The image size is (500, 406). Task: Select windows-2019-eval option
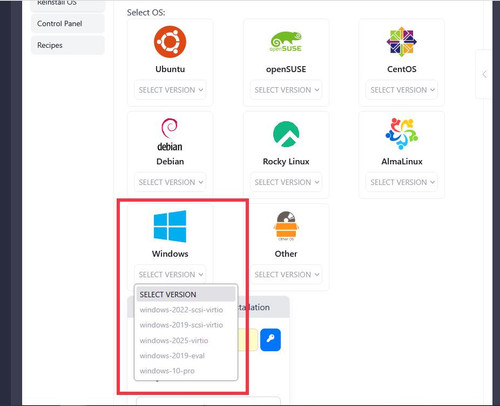pos(186,356)
